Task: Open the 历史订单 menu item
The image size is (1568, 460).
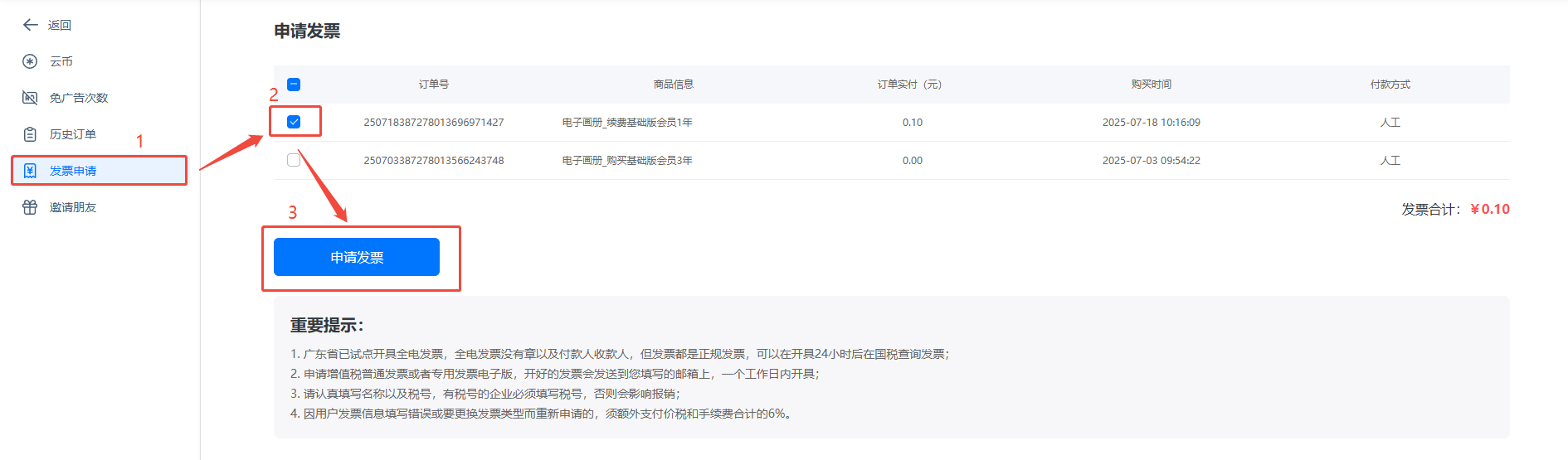Action: 73,134
